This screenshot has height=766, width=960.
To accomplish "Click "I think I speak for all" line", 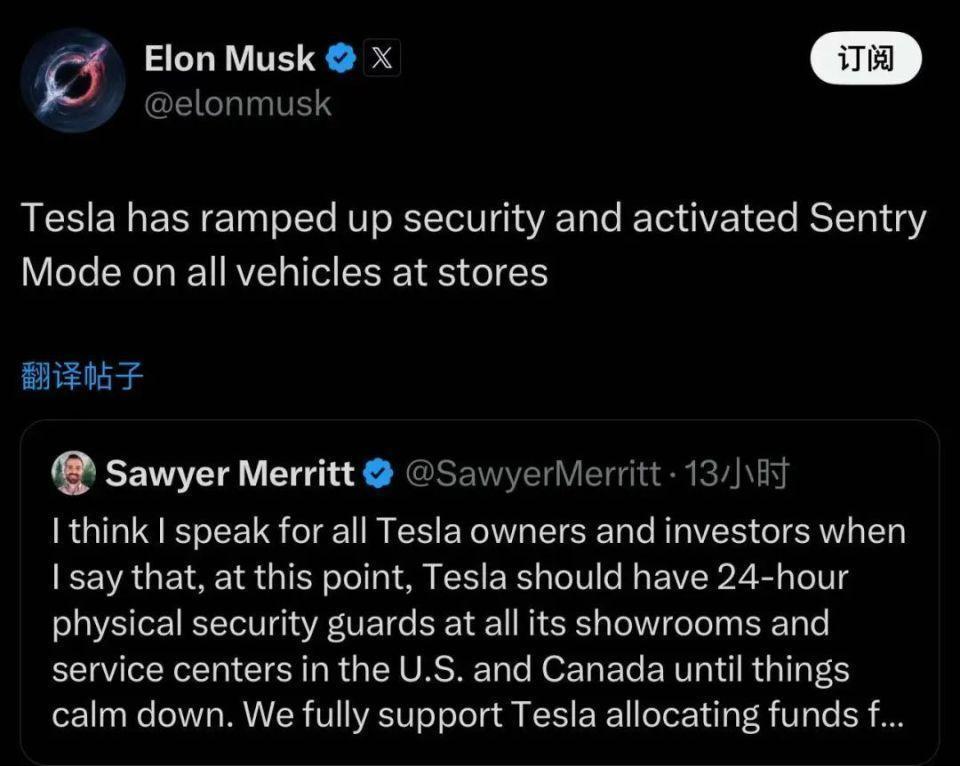I will tap(200, 530).
